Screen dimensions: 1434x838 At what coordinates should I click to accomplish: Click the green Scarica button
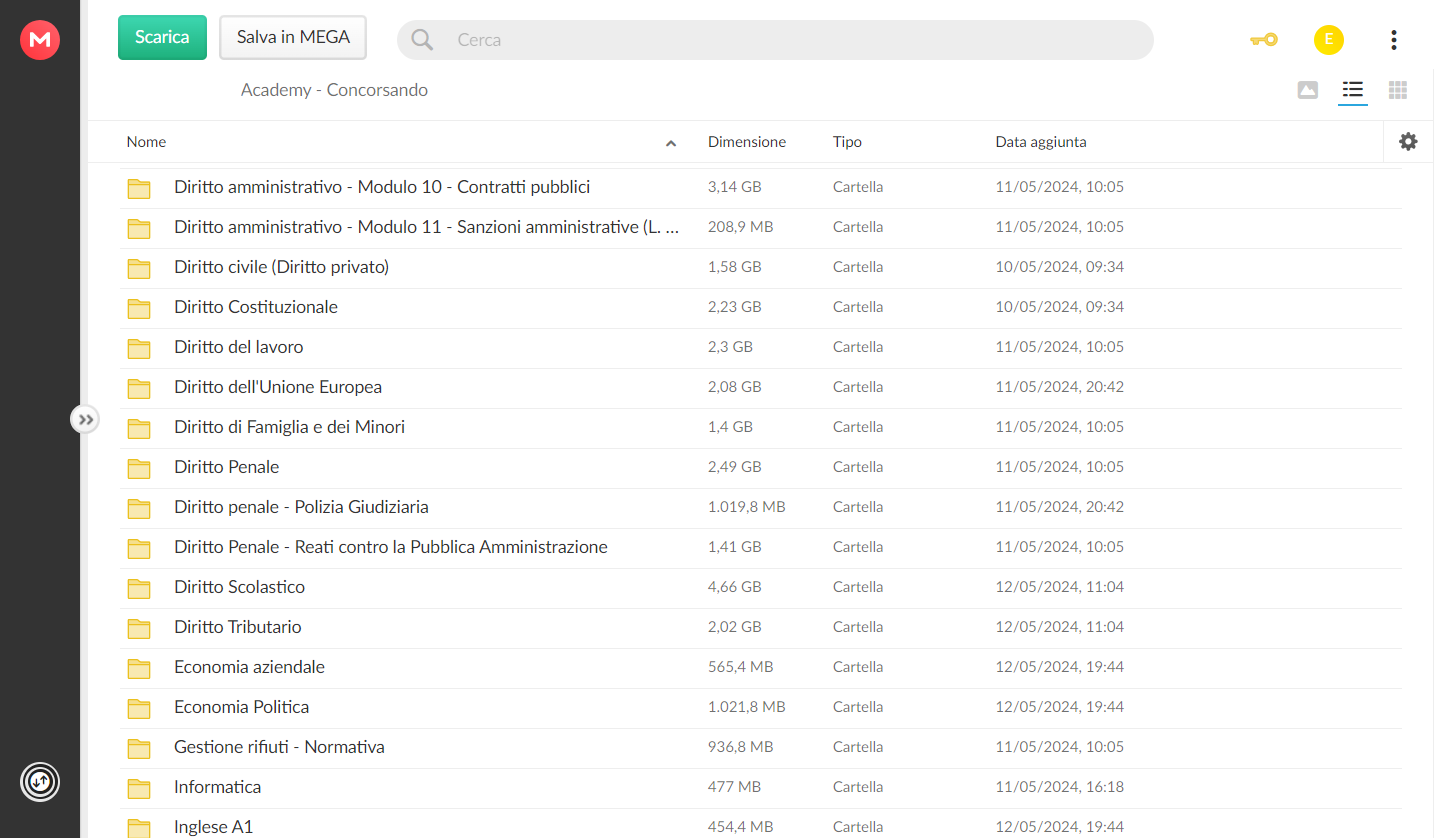coord(162,37)
